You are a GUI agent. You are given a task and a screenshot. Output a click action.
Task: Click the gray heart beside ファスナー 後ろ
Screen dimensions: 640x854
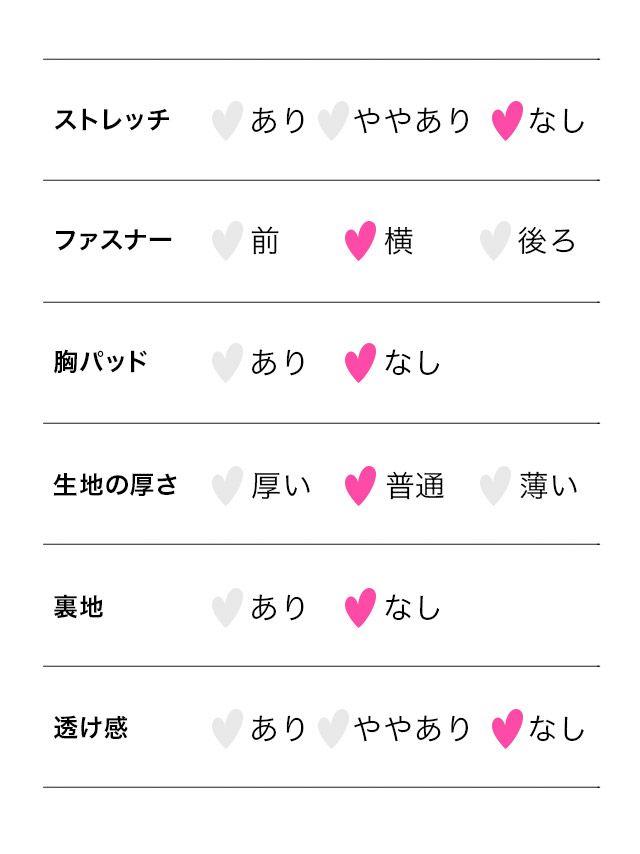tap(494, 242)
